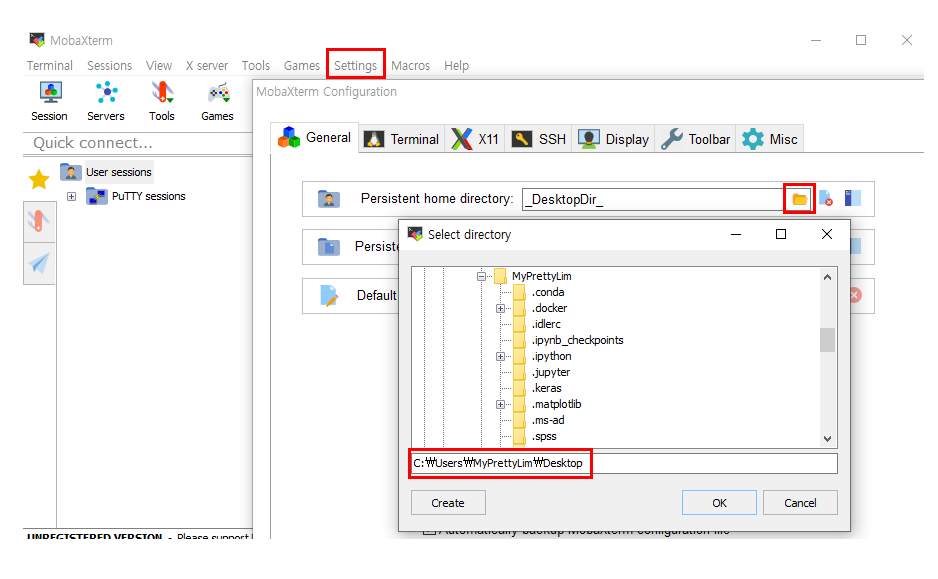Click the directory path field in dialog
938x579 pixels.
click(624, 463)
